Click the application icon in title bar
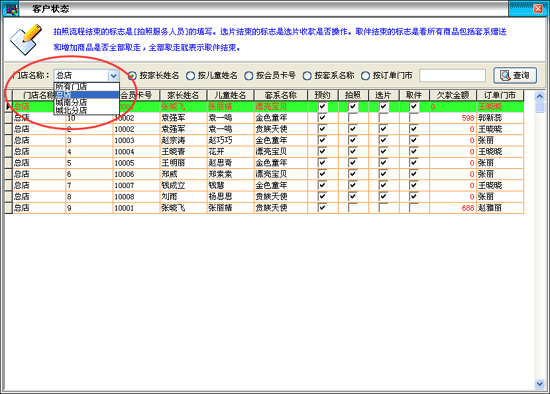This screenshot has height=394, width=550. (11, 9)
